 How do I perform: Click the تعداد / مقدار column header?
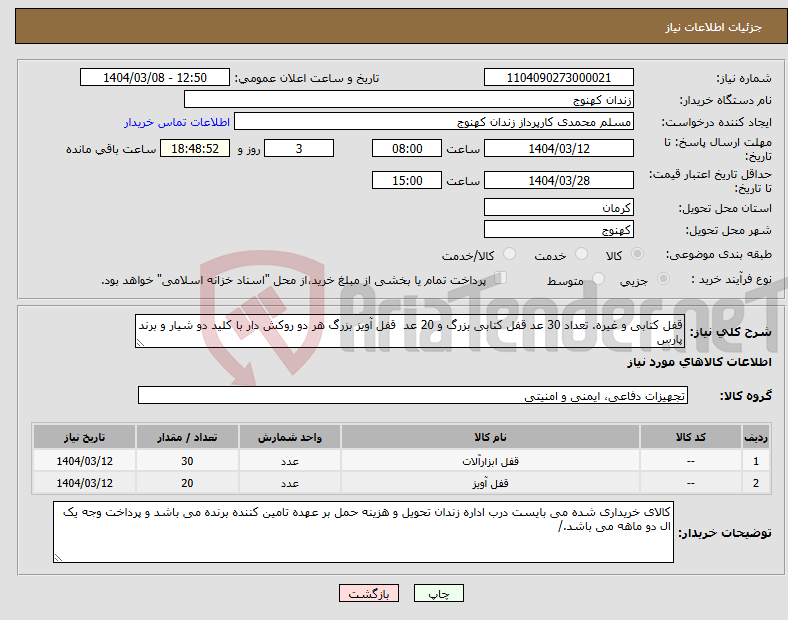point(187,437)
